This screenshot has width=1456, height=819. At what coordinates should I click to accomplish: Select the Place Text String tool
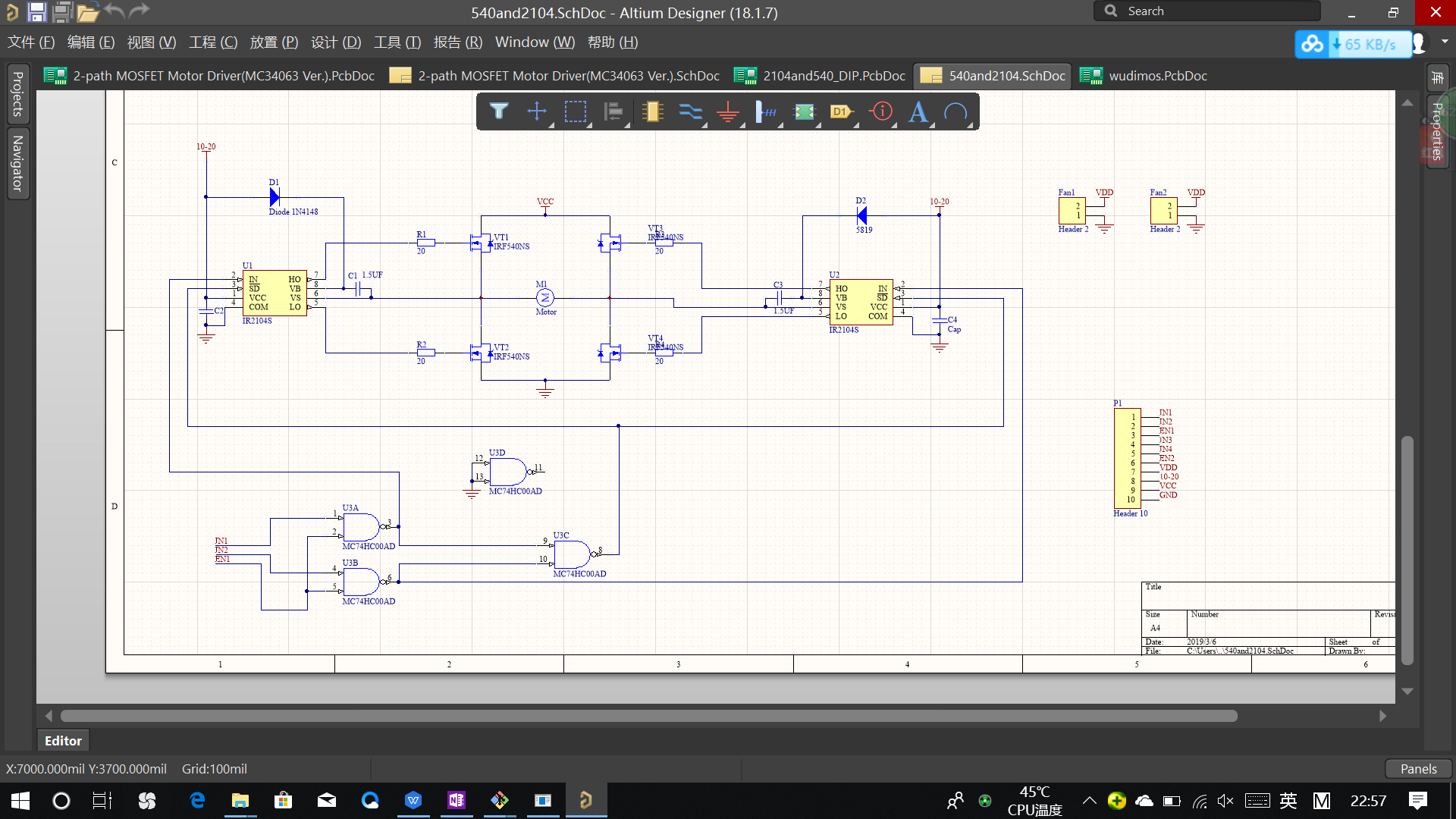(918, 111)
